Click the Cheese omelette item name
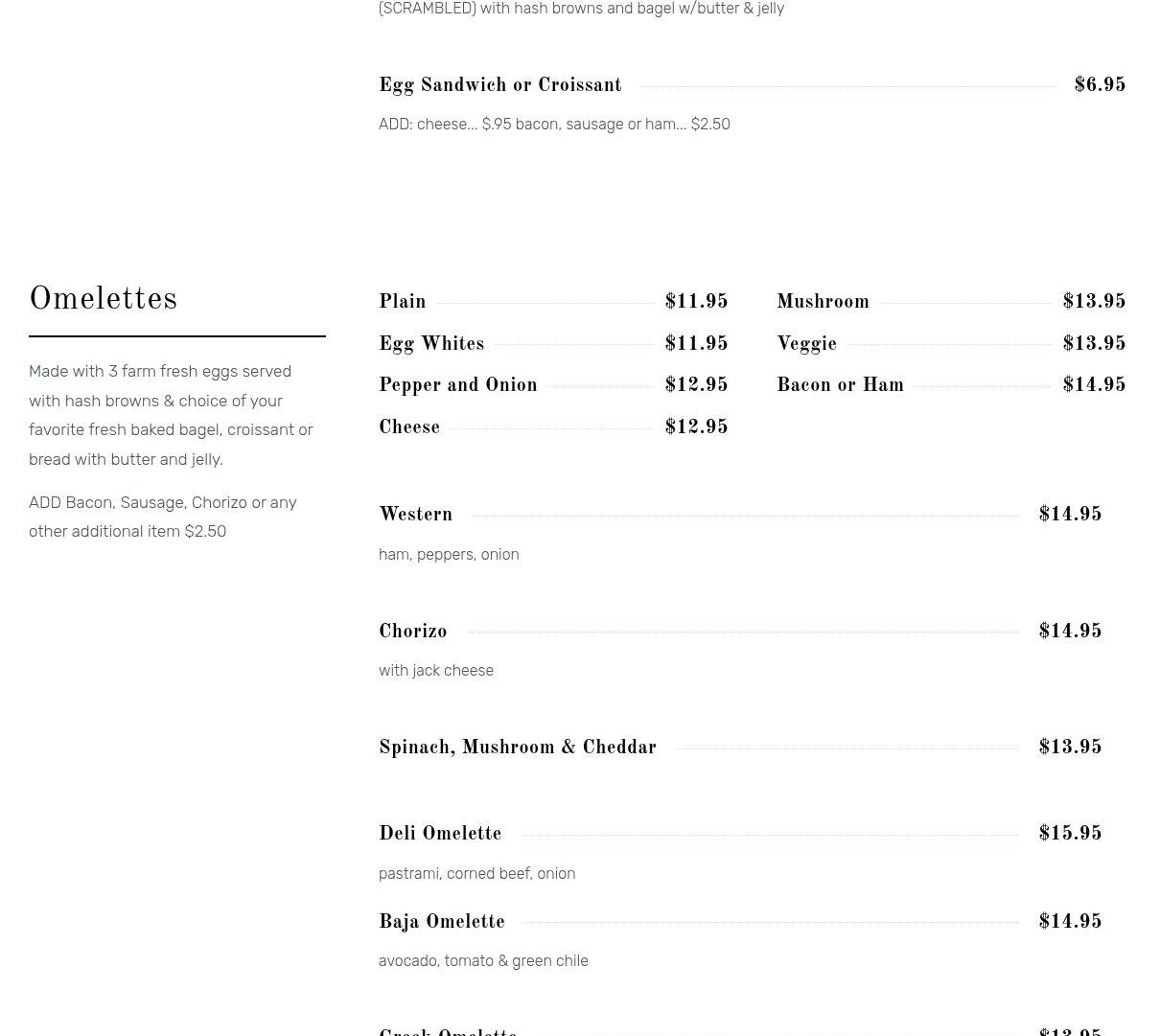 pyautogui.click(x=409, y=428)
